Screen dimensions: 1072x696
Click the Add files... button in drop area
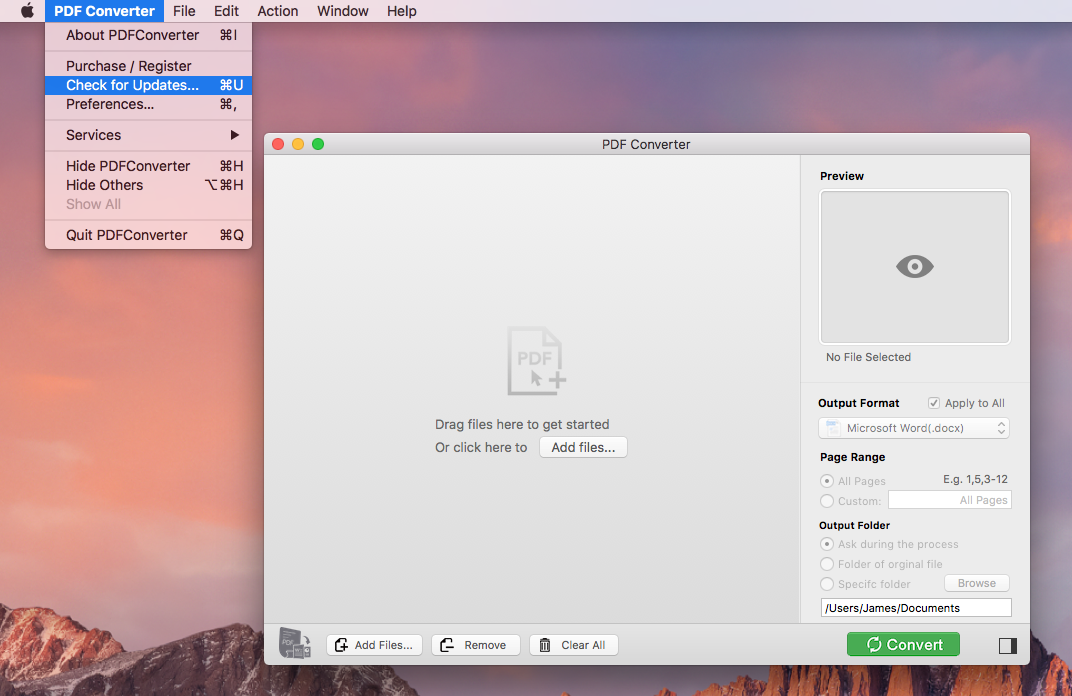click(583, 447)
